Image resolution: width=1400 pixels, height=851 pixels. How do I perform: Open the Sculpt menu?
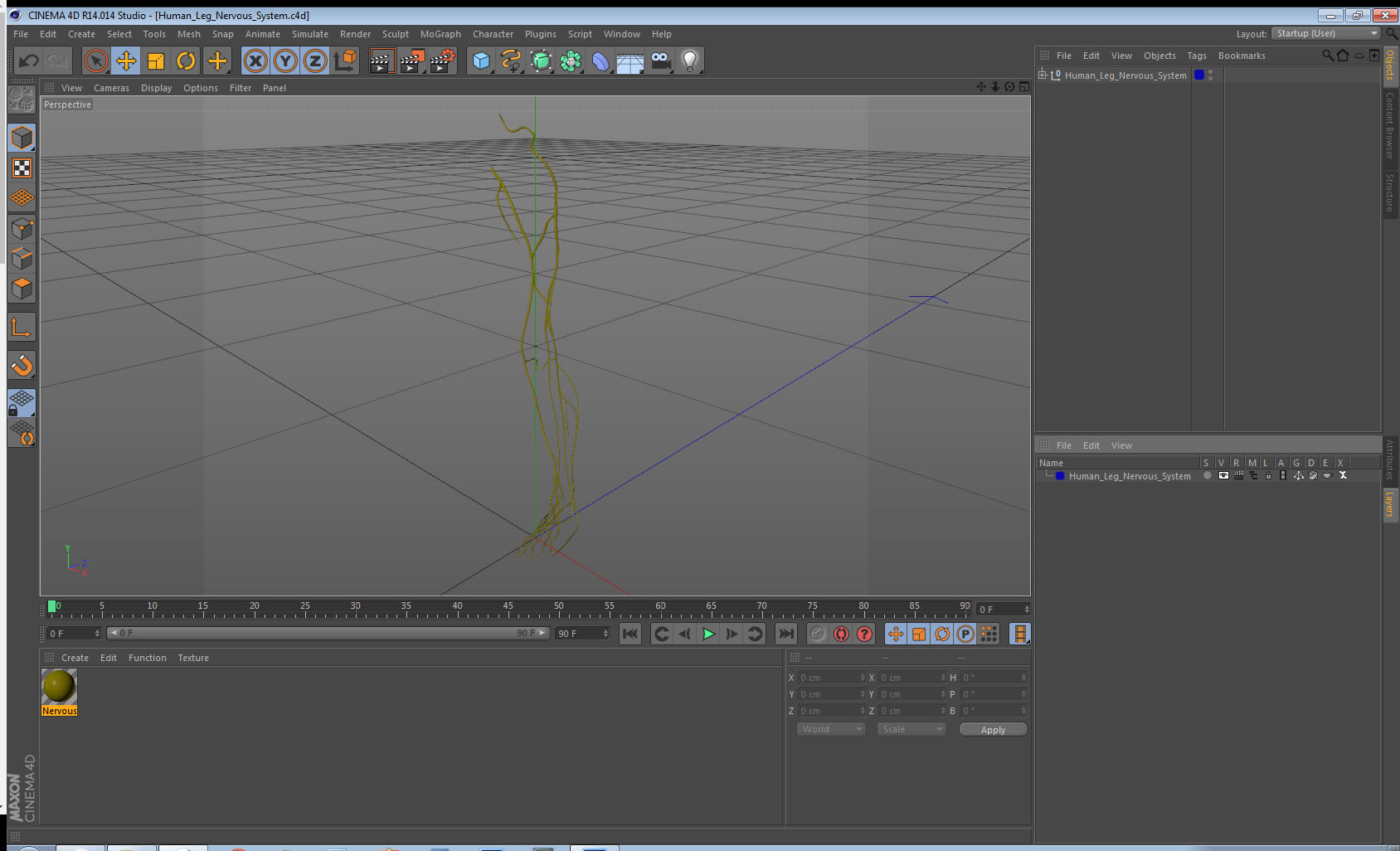click(396, 34)
